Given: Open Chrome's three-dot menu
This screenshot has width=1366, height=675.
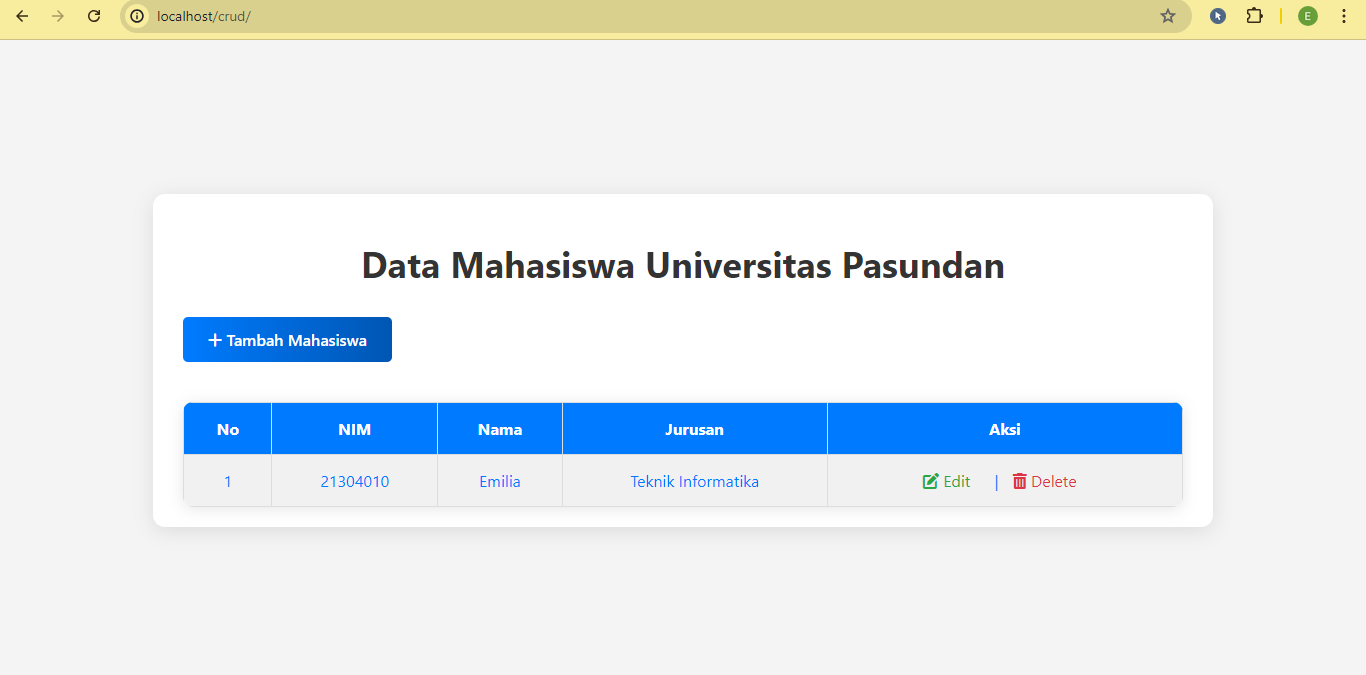Looking at the screenshot, I should tap(1343, 16).
